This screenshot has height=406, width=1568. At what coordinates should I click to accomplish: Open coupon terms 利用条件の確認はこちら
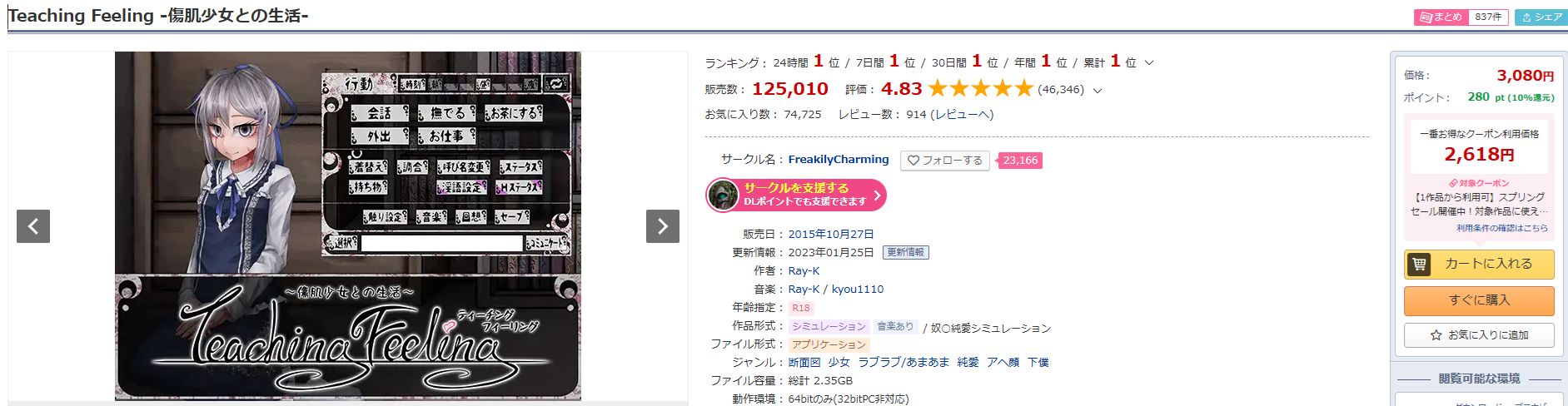click(1502, 228)
